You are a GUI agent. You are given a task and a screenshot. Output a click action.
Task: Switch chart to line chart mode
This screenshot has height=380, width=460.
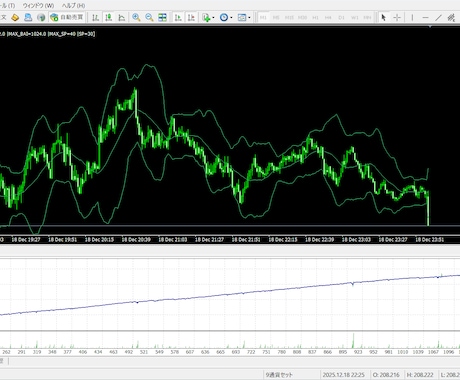click(x=122, y=17)
